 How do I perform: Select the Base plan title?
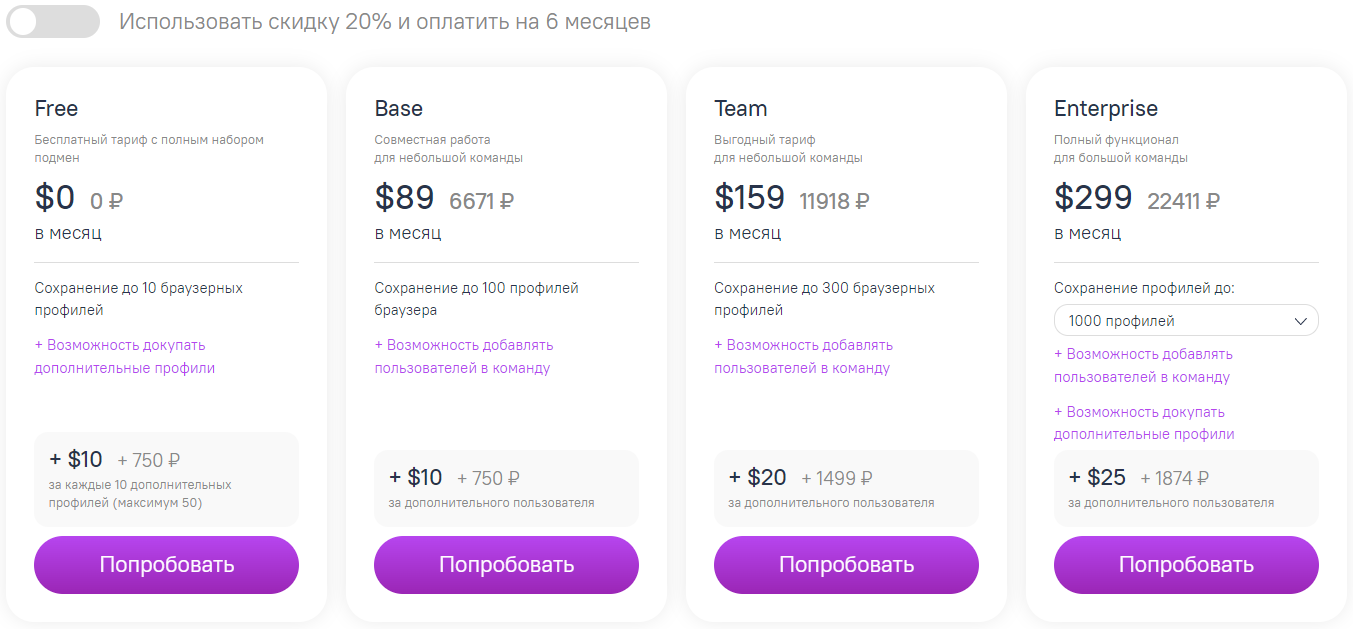click(x=398, y=108)
